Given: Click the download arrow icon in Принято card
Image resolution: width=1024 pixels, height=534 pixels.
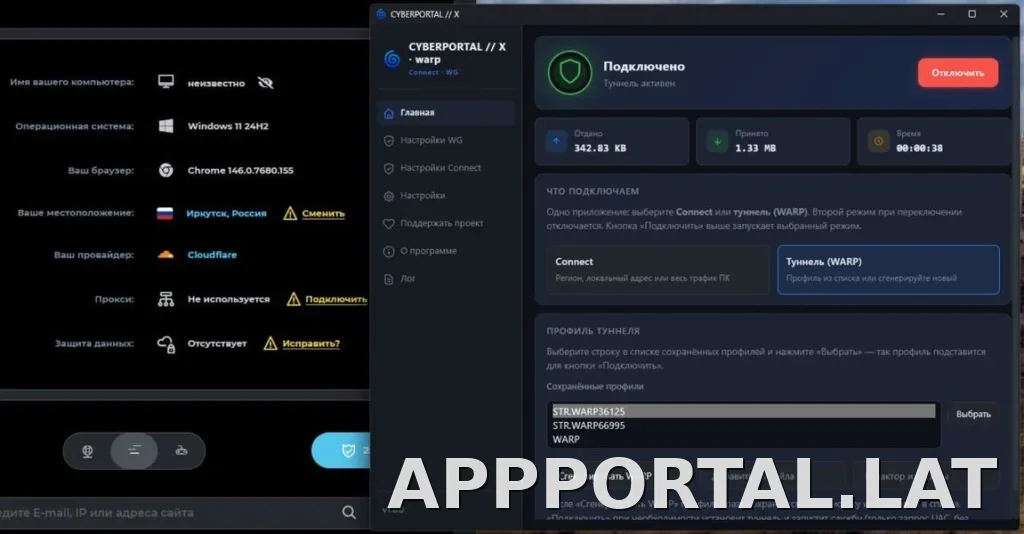Looking at the screenshot, I should tap(717, 141).
